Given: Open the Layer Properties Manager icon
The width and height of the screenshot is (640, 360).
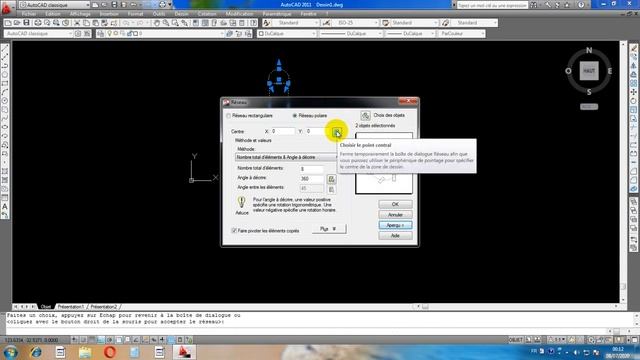Looking at the screenshot, I should click(x=100, y=34).
